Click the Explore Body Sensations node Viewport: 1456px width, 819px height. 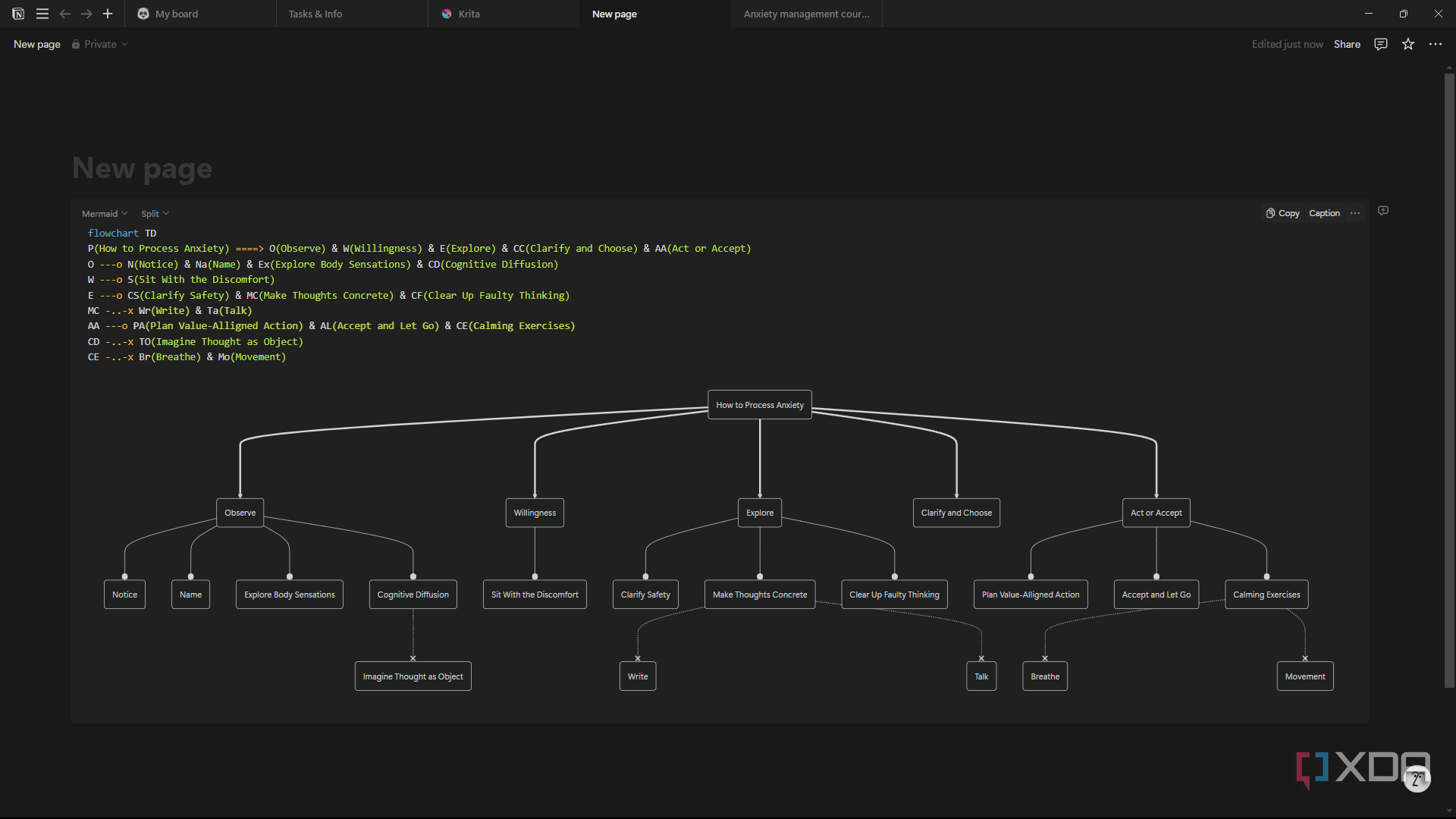(289, 595)
